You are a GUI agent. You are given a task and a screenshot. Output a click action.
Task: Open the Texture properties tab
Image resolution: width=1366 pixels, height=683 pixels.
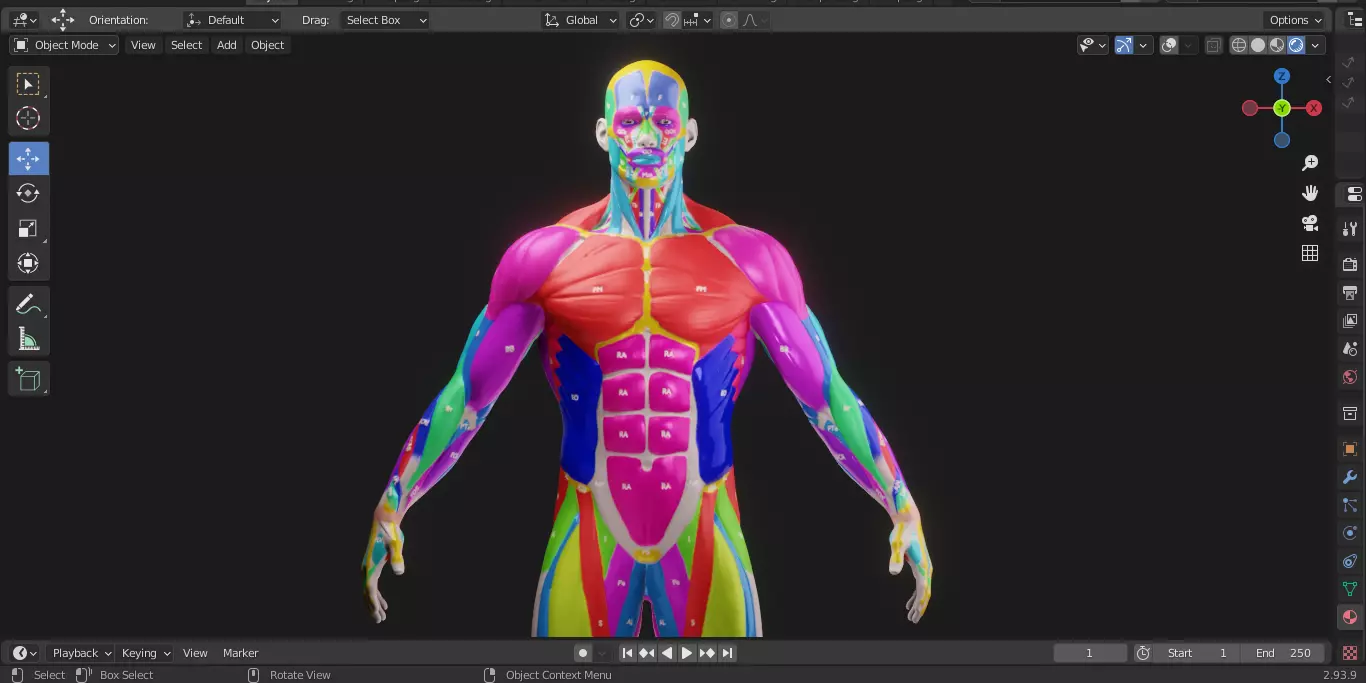click(1350, 652)
